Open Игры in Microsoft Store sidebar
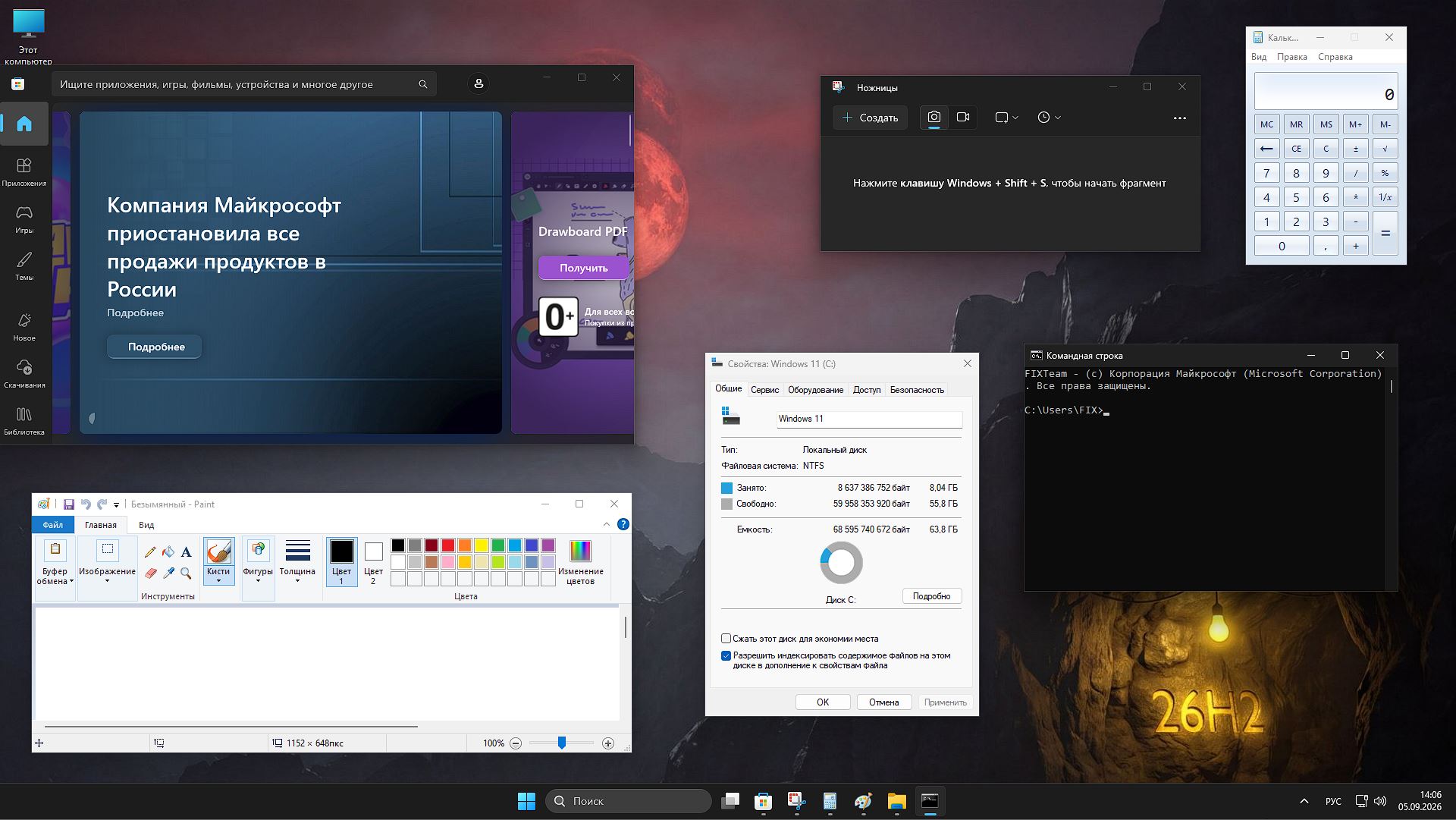 point(24,218)
